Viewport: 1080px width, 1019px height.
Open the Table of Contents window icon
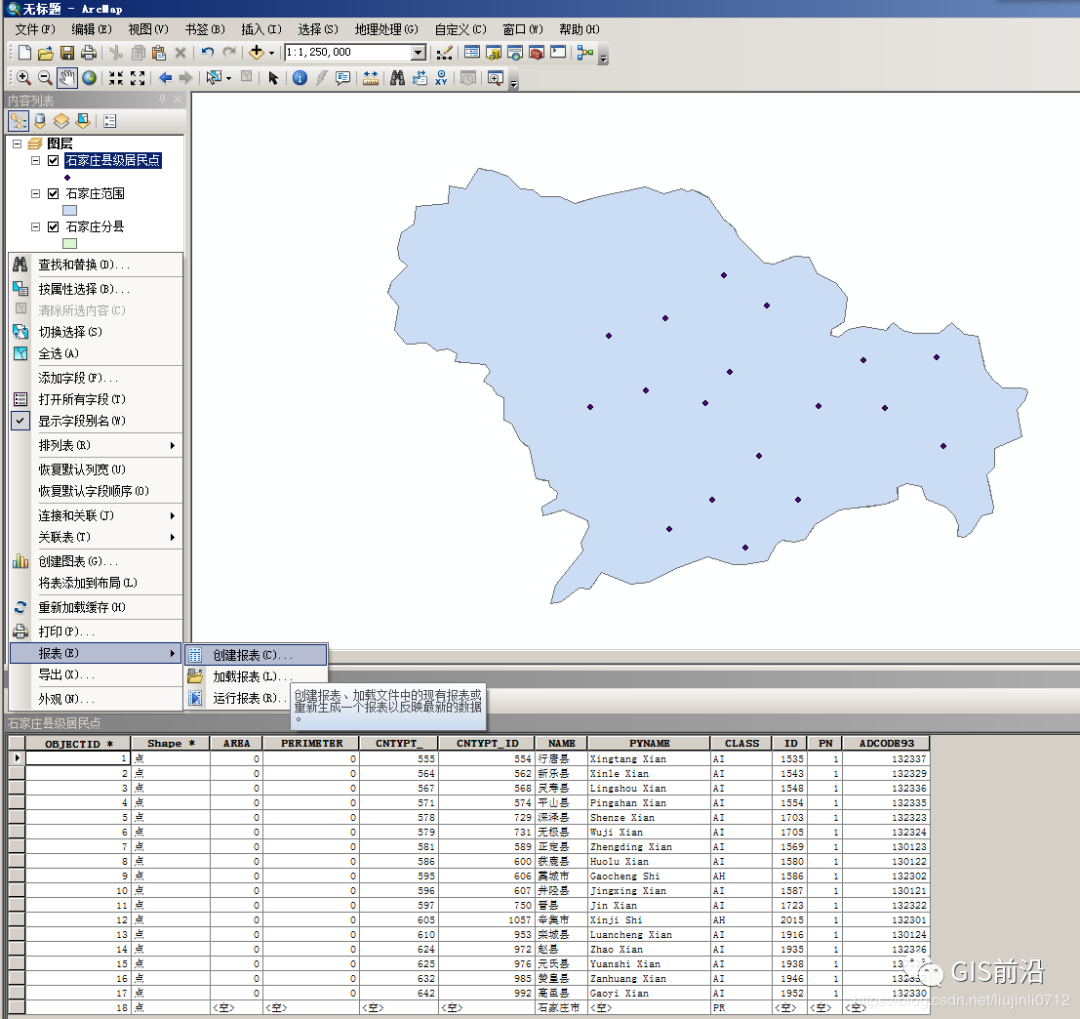(472, 52)
